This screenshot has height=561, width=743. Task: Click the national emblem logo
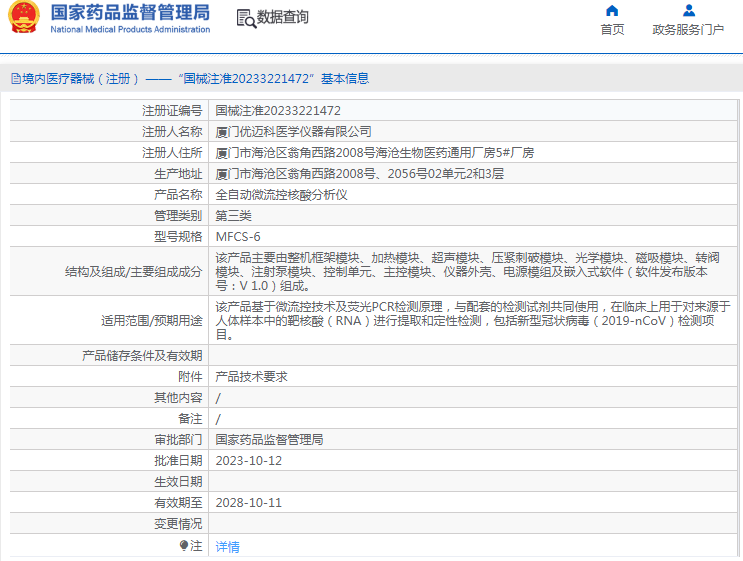pyautogui.click(x=24, y=17)
